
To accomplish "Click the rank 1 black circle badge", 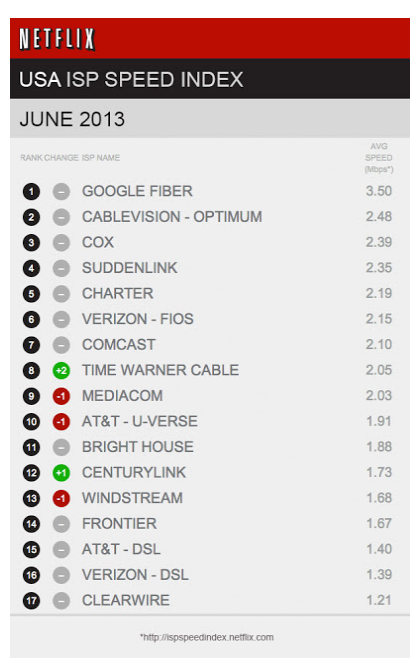I will (x=31, y=192).
